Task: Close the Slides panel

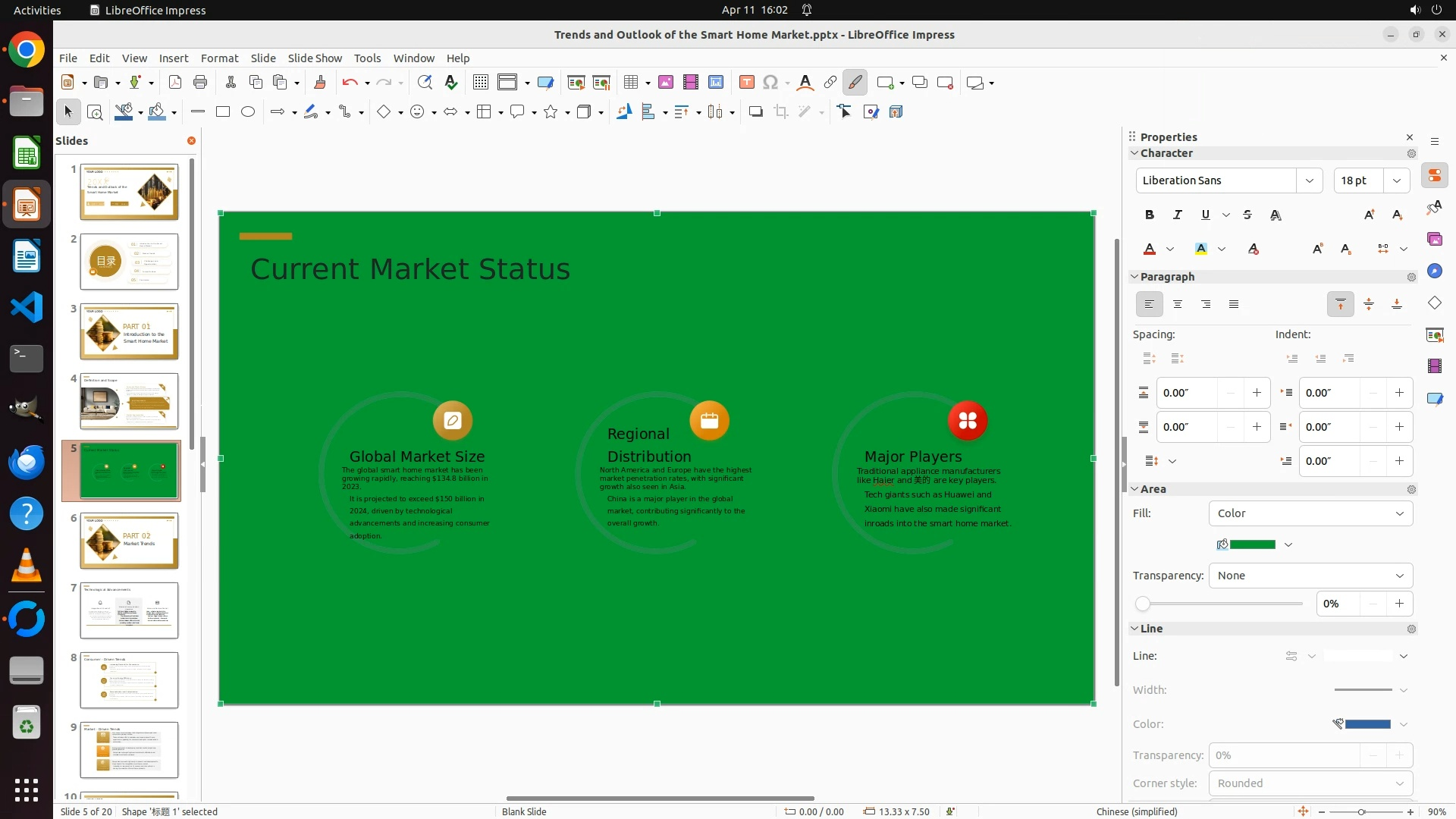Action: click(191, 141)
